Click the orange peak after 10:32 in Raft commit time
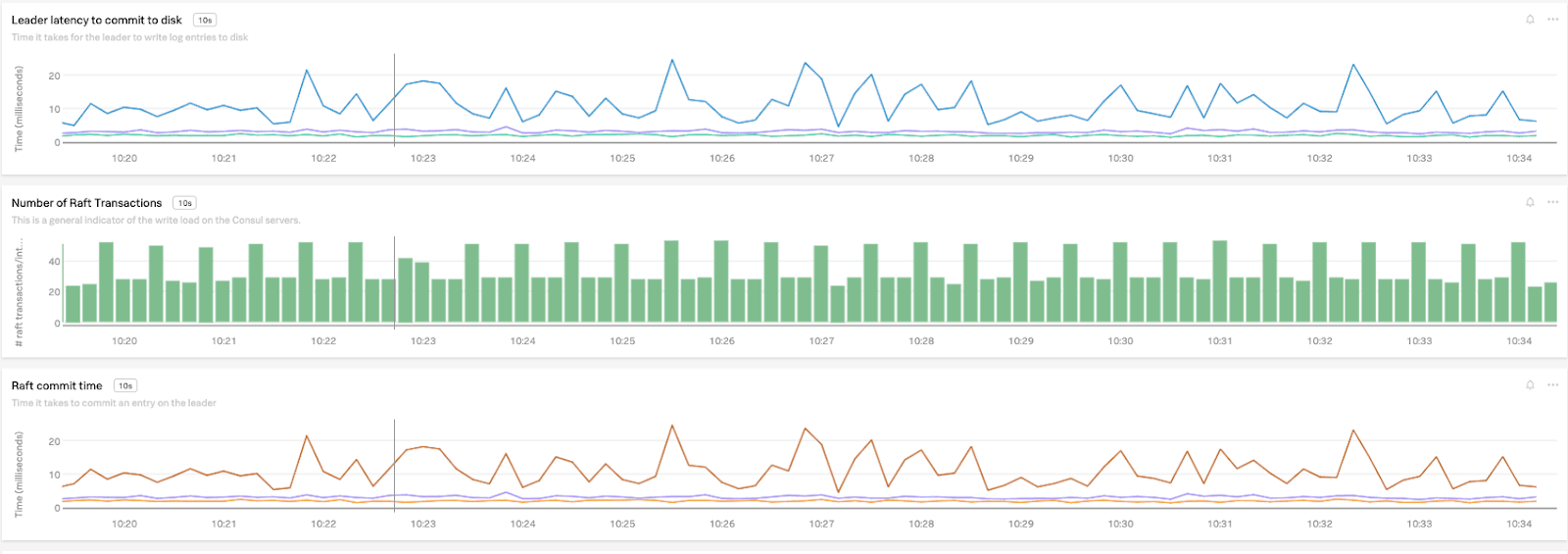The width and height of the screenshot is (1568, 554). (1353, 430)
